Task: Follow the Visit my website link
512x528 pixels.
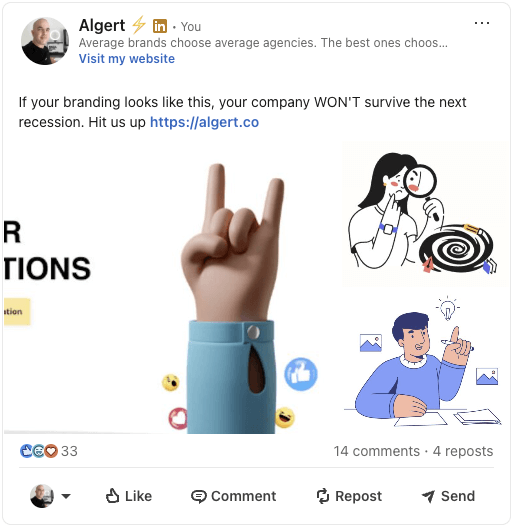Action: point(127,59)
